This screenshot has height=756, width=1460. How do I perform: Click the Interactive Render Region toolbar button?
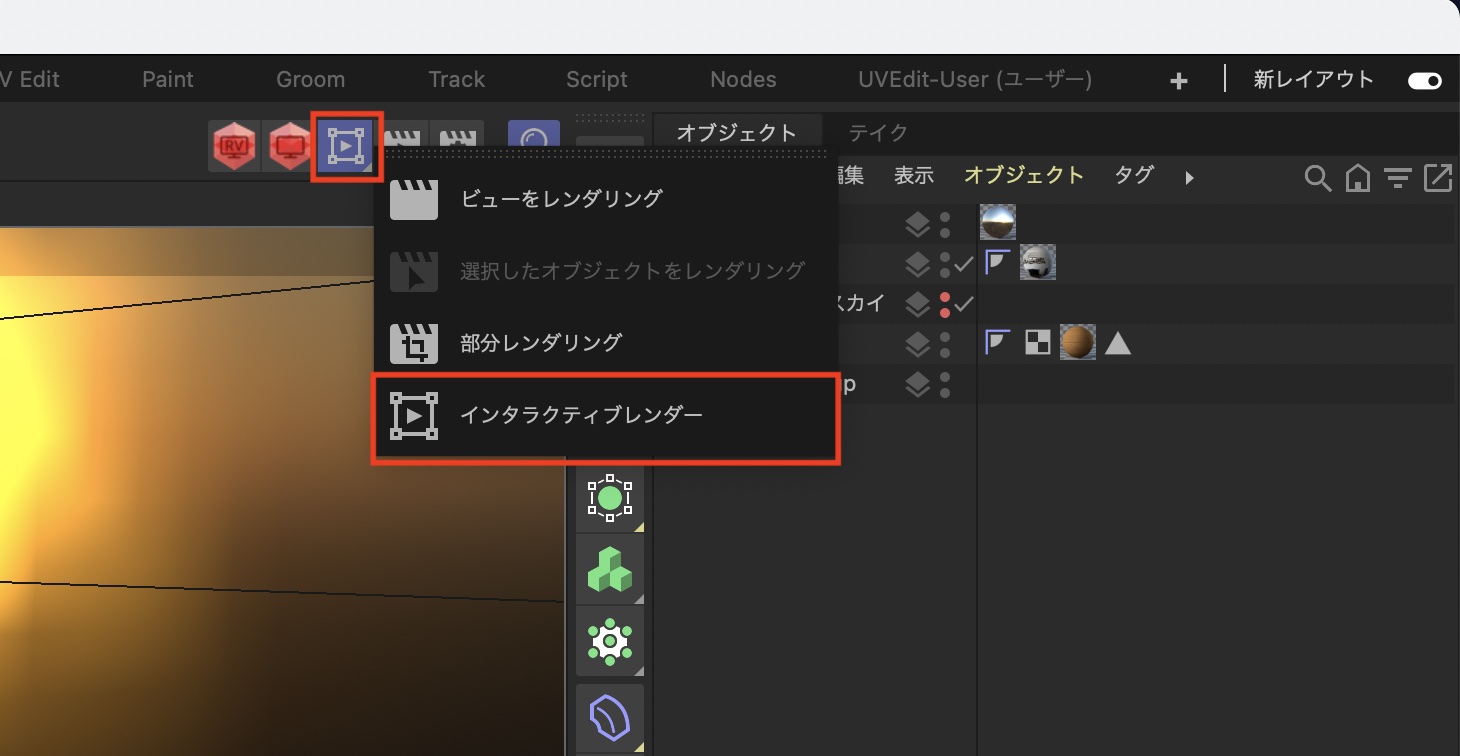point(346,146)
